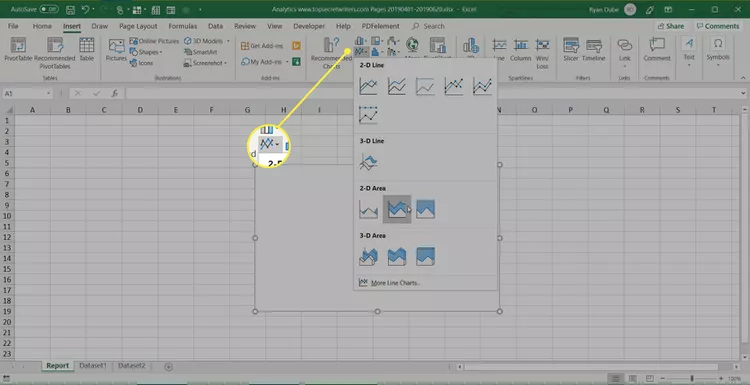The image size is (750, 385).
Task: Switch to the Home tab
Action: (42, 26)
